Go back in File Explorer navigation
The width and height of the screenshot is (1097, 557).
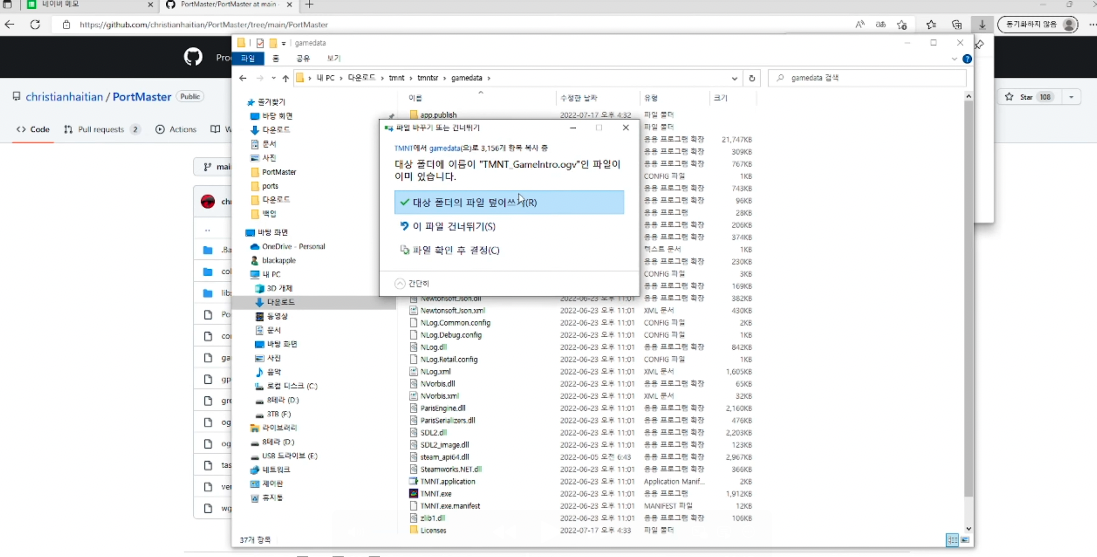(x=243, y=78)
